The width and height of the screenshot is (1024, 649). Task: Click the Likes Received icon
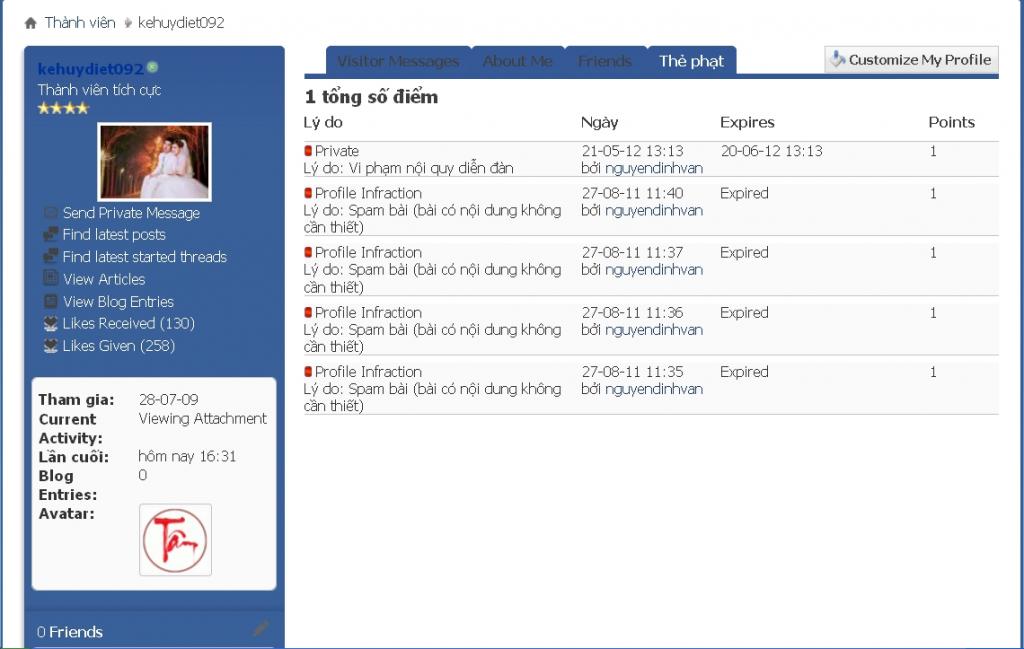(50, 324)
